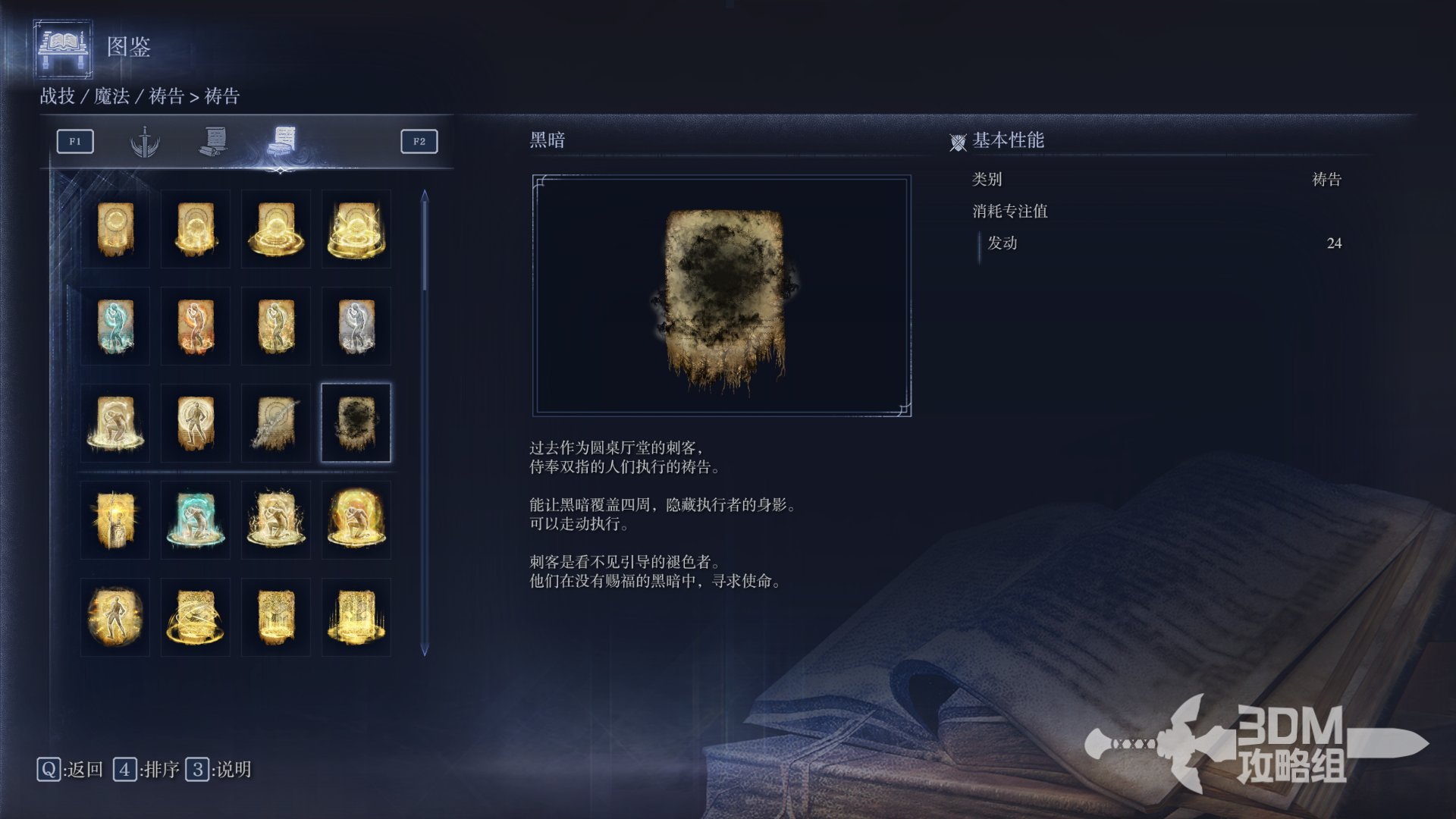Click the 3 说明 help prompt
The height and width of the screenshot is (819, 1456).
click(218, 770)
